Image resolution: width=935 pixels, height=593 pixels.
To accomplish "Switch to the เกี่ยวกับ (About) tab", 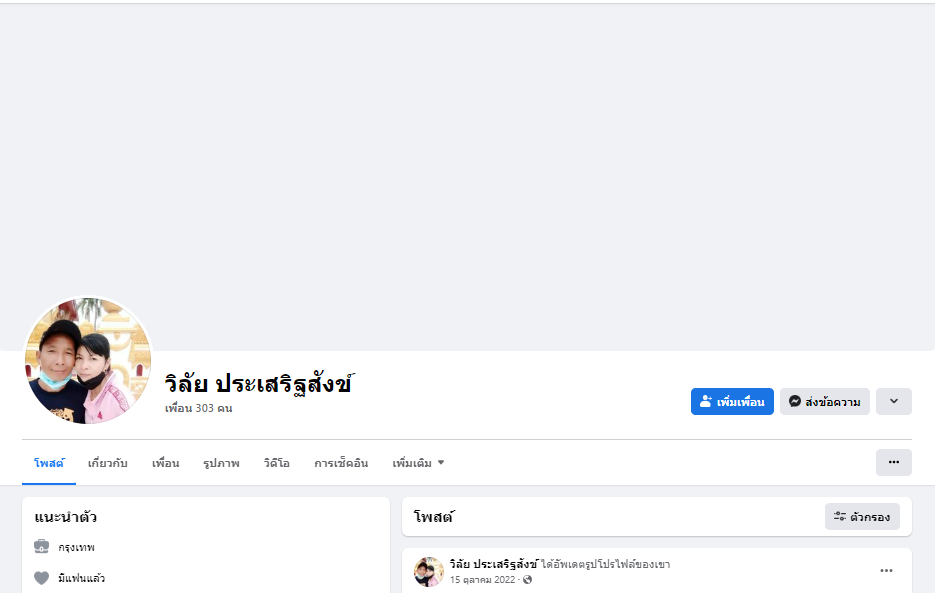I will tap(107, 463).
